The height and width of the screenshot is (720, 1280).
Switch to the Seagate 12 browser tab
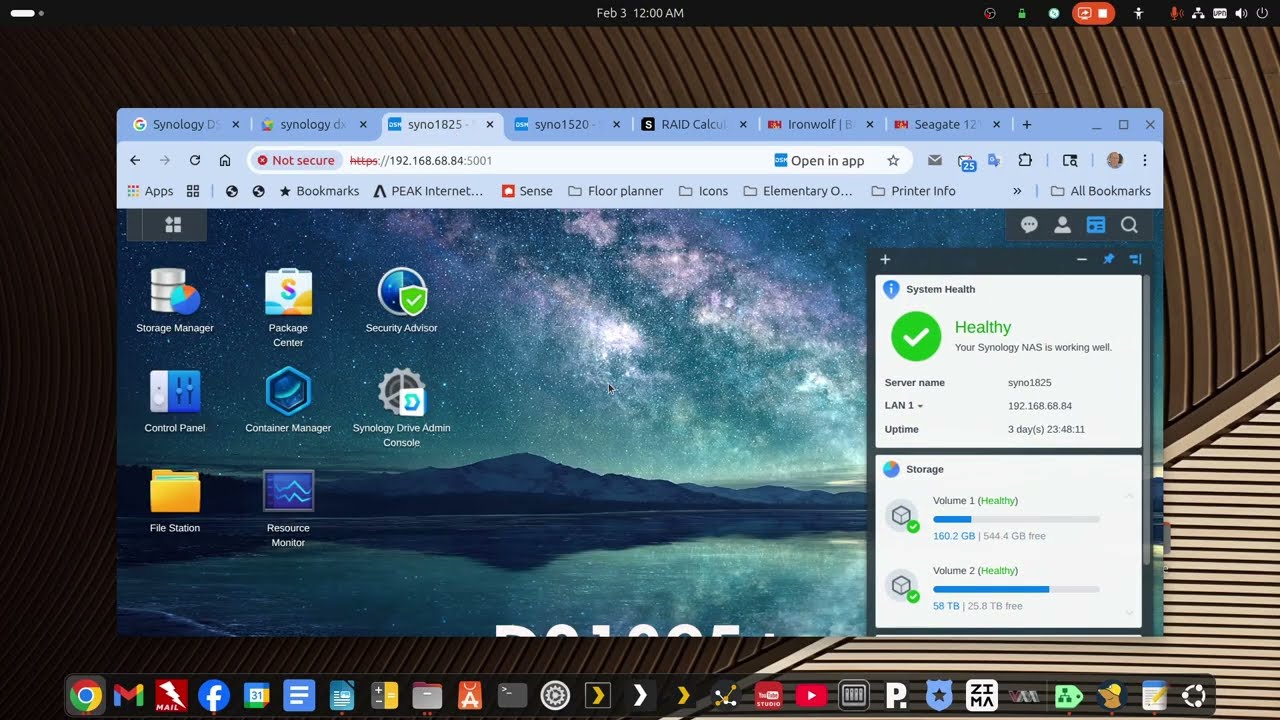[x=945, y=125]
